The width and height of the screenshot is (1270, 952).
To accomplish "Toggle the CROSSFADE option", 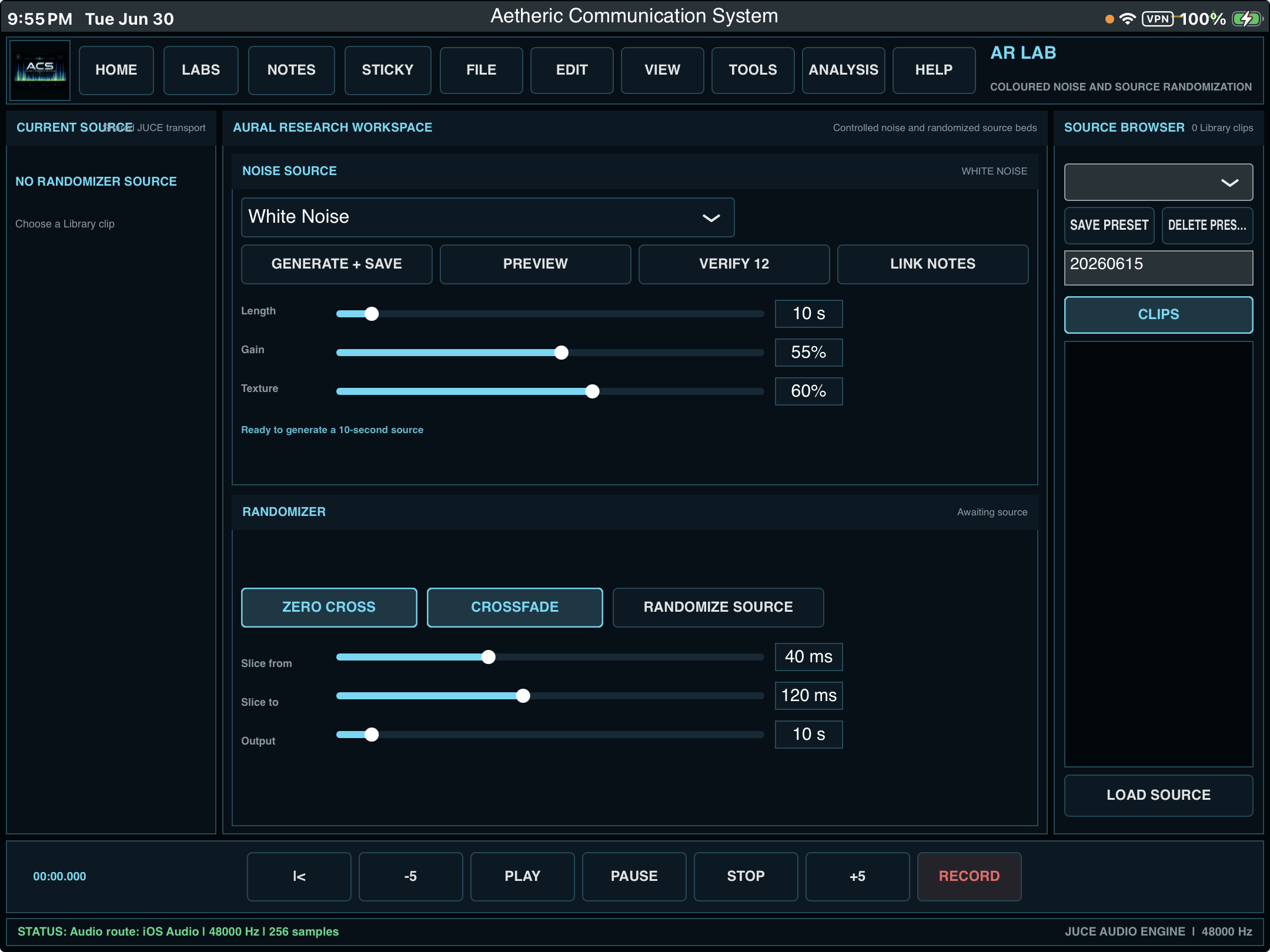I will click(x=515, y=608).
